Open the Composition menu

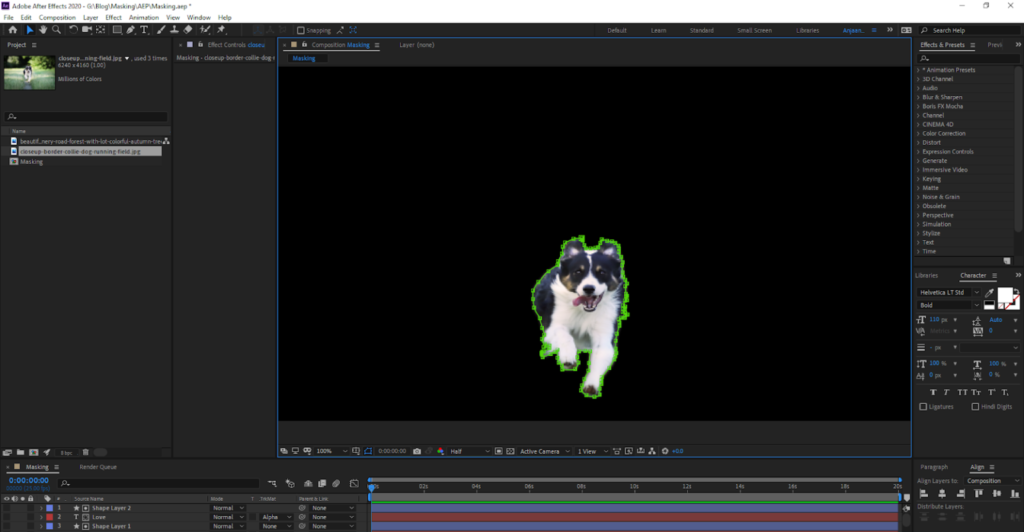(x=57, y=17)
